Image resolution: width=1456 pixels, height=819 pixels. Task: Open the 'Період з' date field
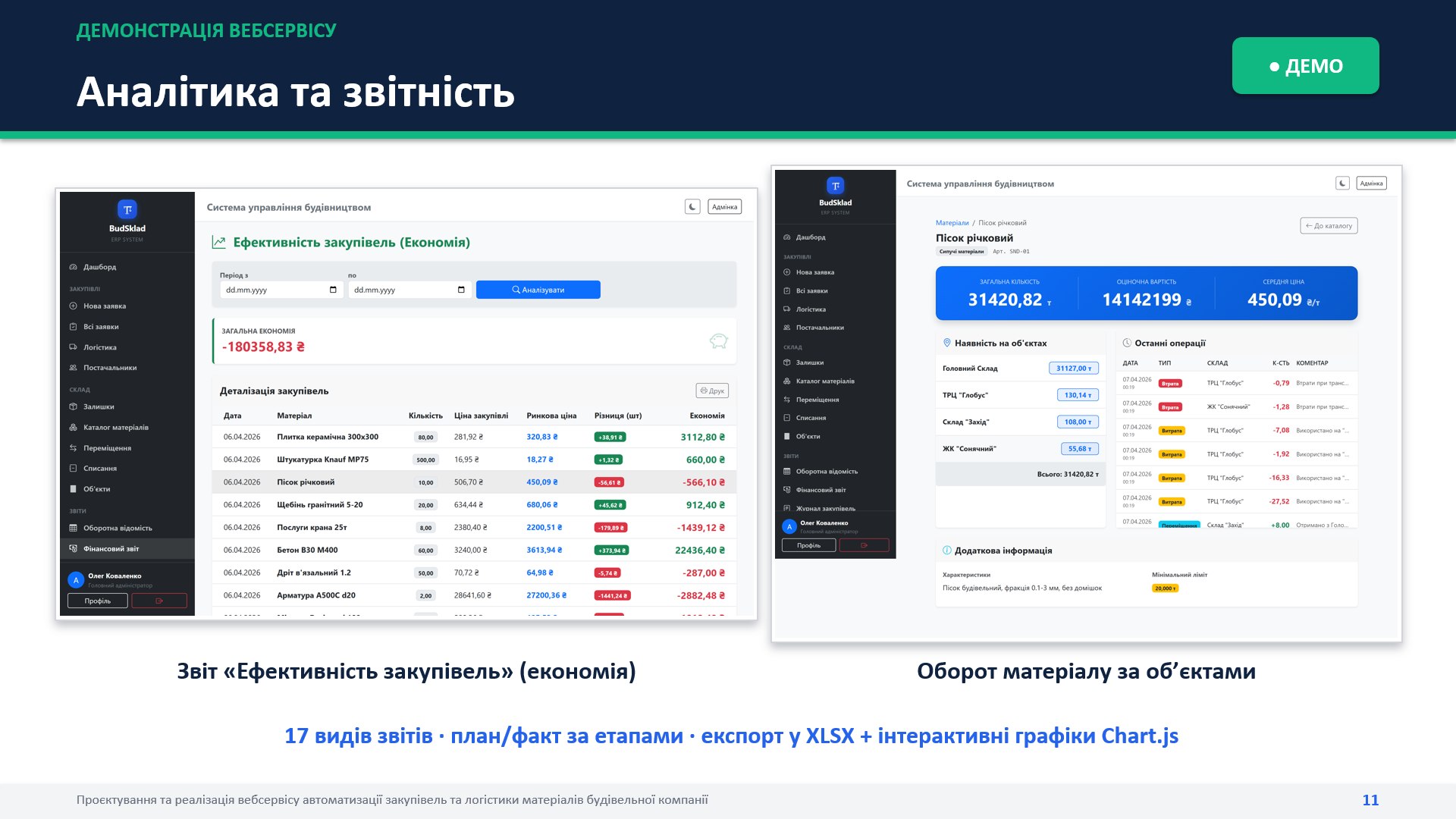[282, 290]
